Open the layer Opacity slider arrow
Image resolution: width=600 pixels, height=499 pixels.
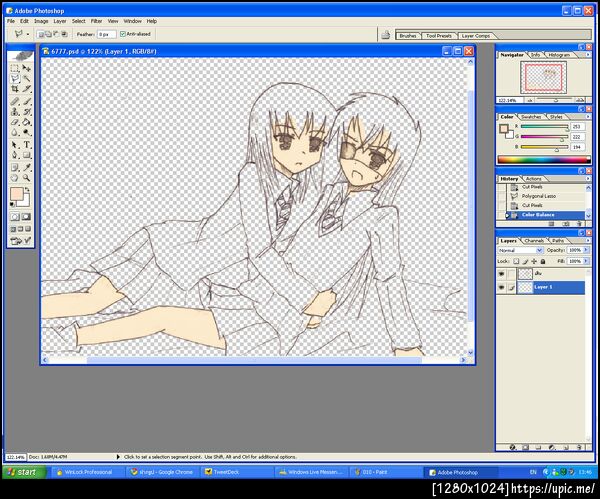pos(586,250)
